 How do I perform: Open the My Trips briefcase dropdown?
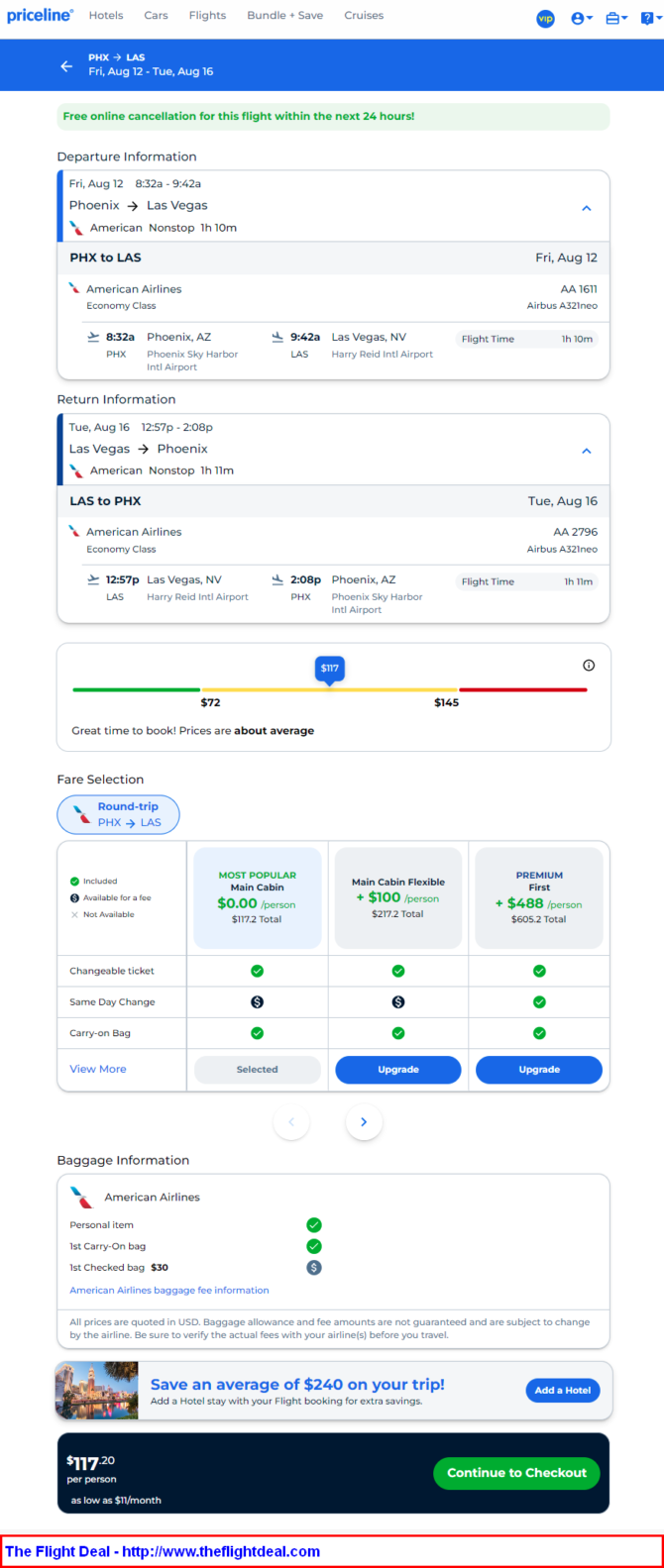616,18
